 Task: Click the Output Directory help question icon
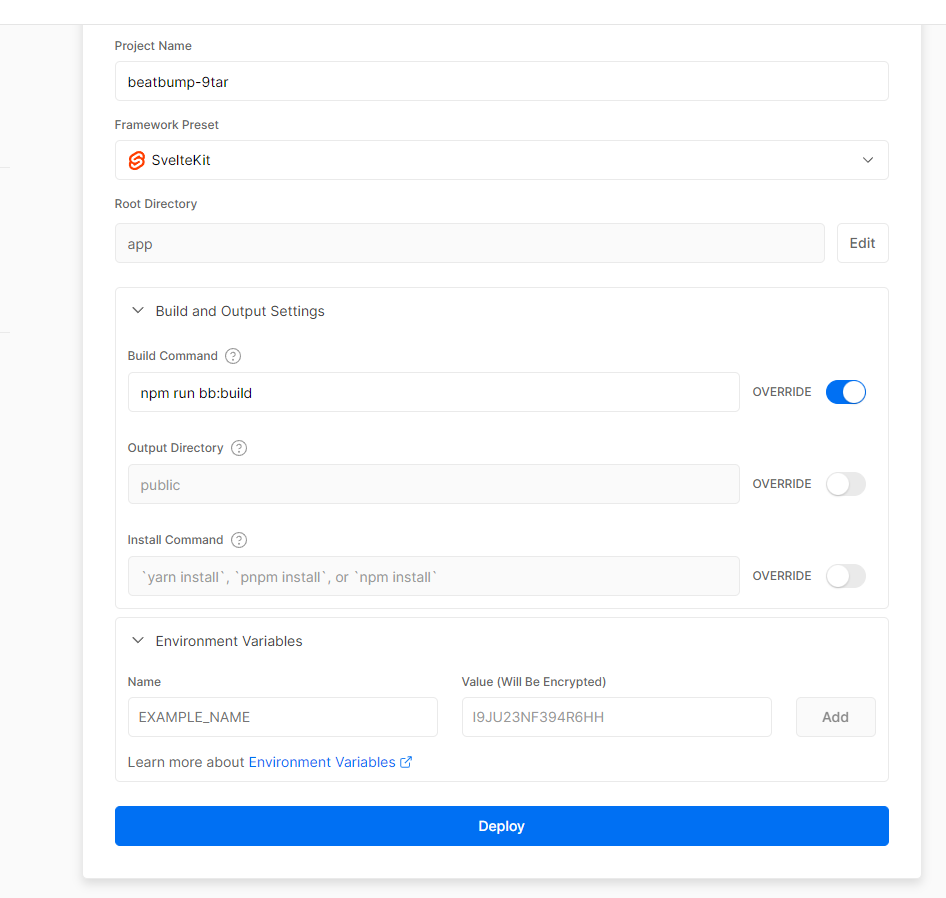click(x=239, y=448)
